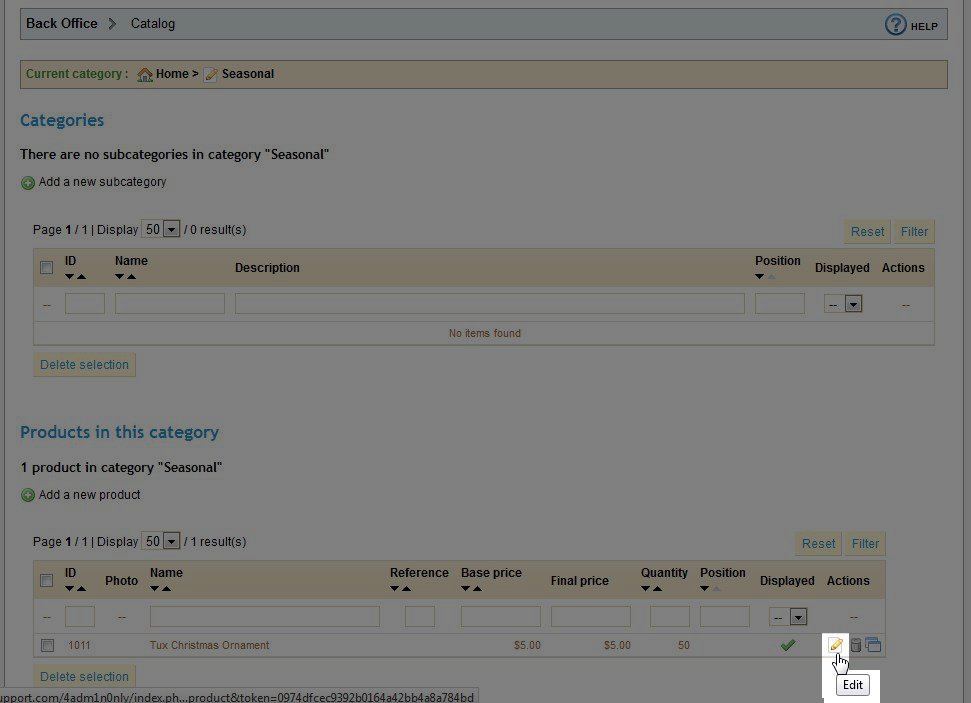Click the green plus icon for new subcategory
Image resolution: width=971 pixels, height=703 pixels.
coord(28,183)
